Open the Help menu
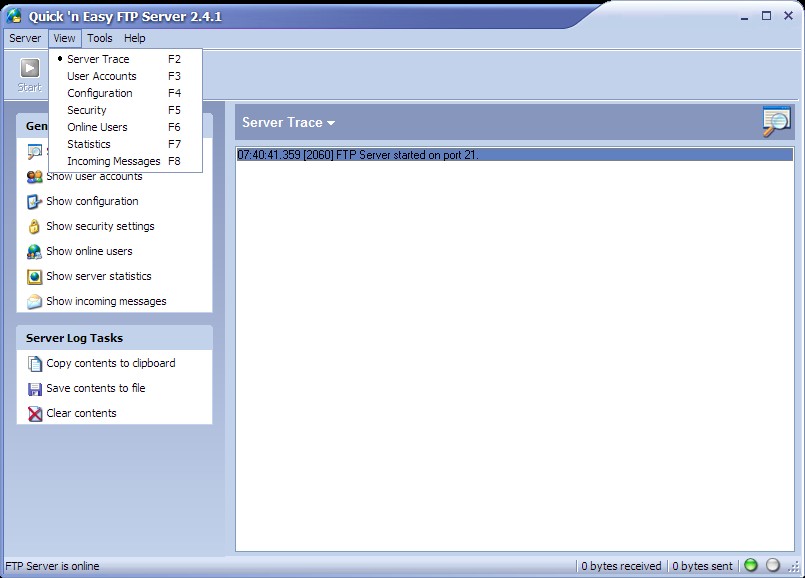Viewport: 805px width, 578px height. (x=135, y=38)
